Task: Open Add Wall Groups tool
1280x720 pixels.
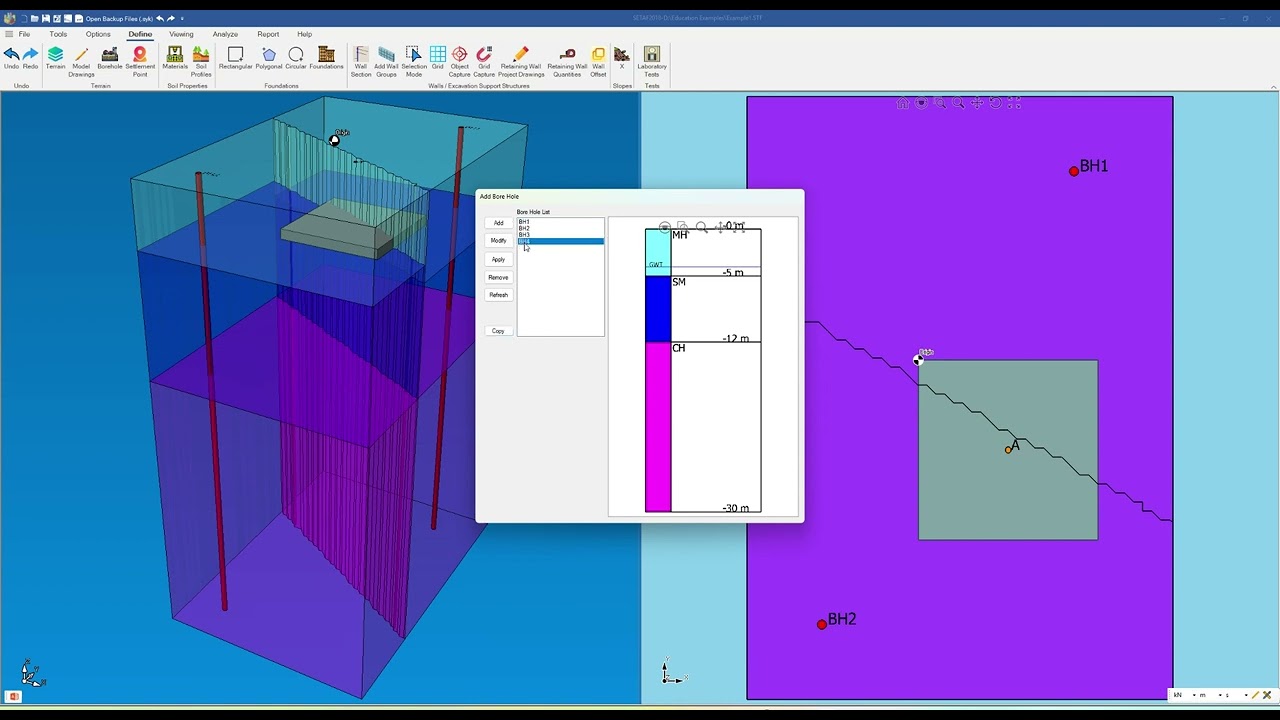Action: click(386, 62)
